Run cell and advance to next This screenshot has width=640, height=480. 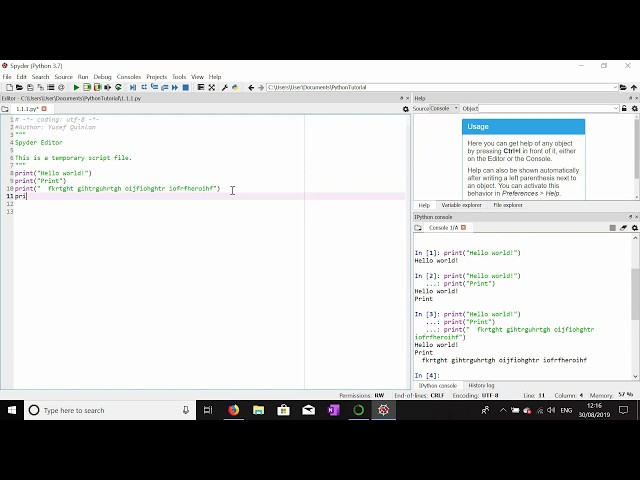(97, 87)
